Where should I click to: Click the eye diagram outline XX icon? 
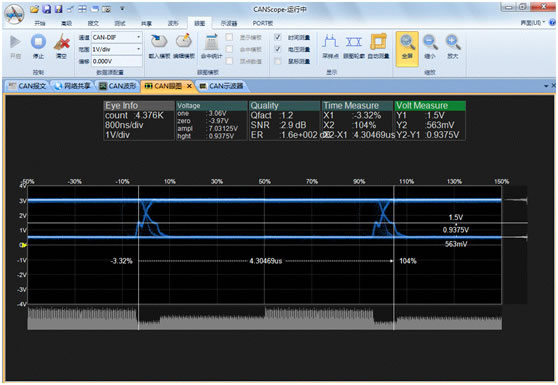(354, 46)
